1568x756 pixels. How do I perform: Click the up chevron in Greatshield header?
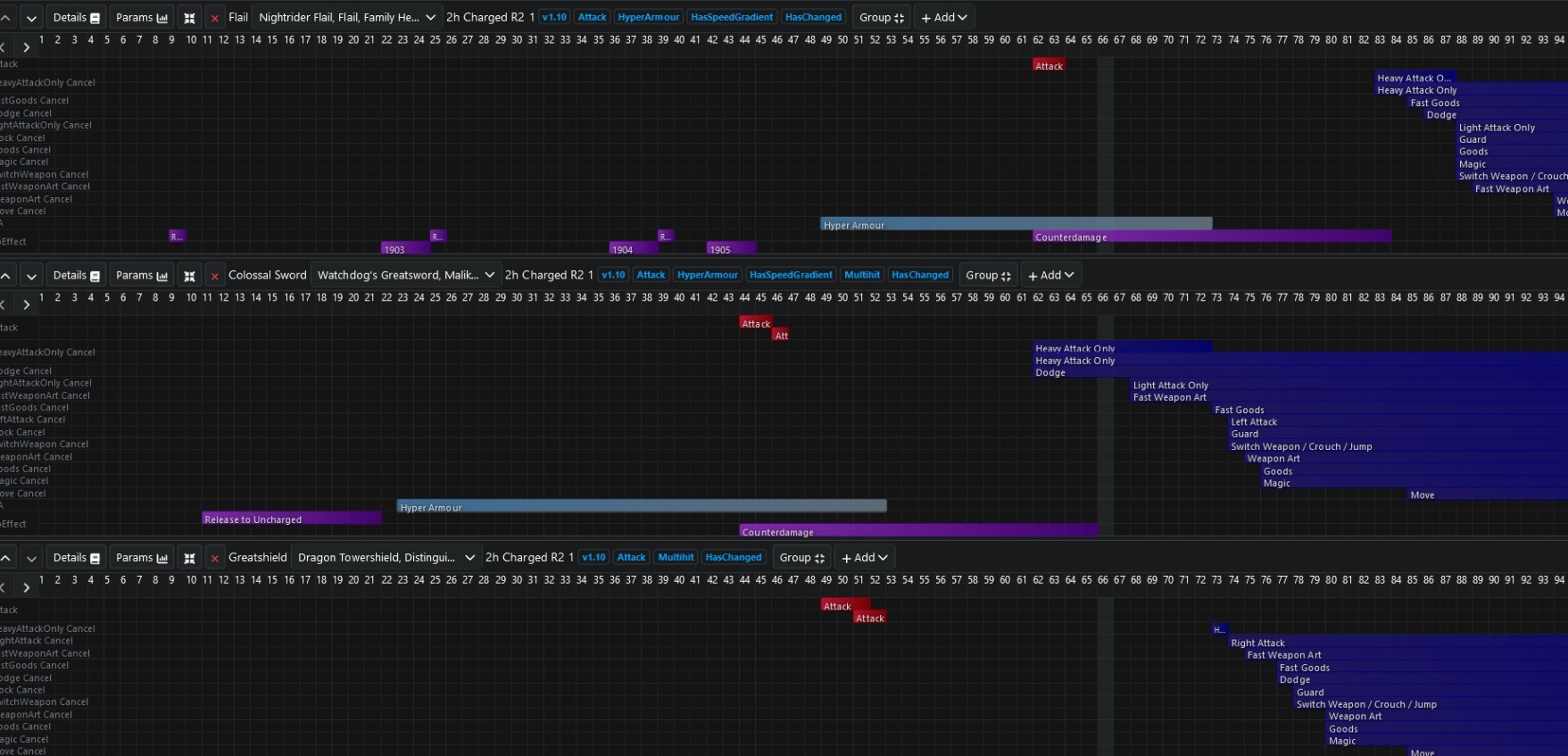(5, 558)
